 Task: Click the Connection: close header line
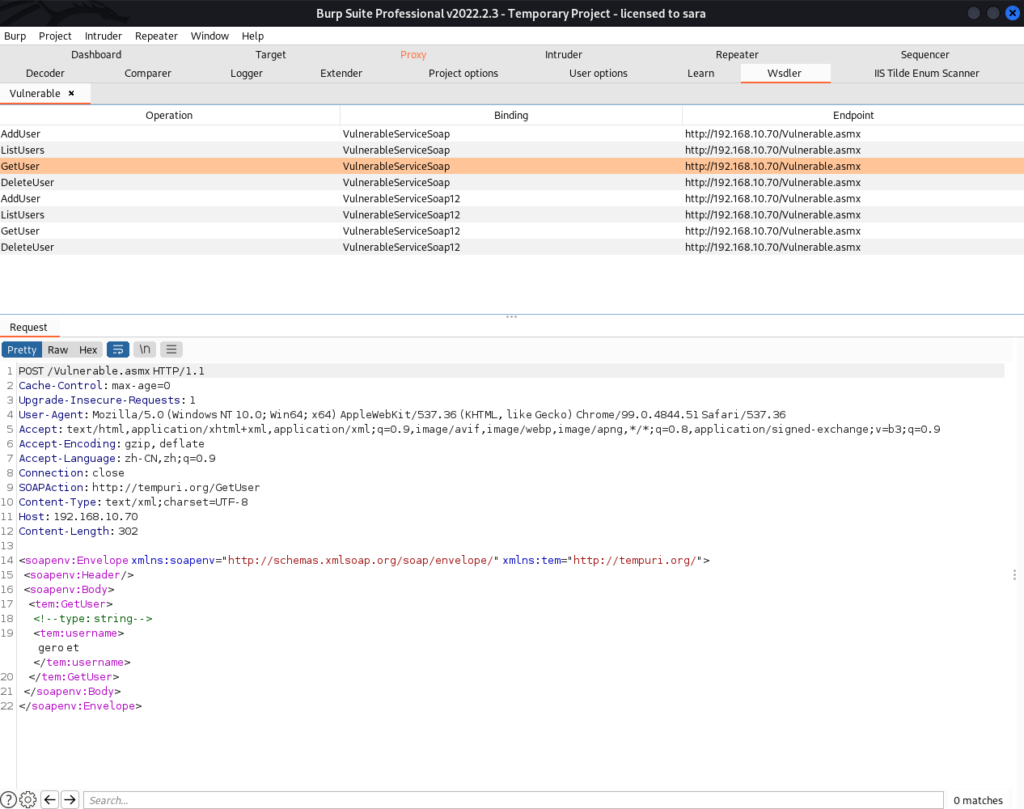[71, 473]
